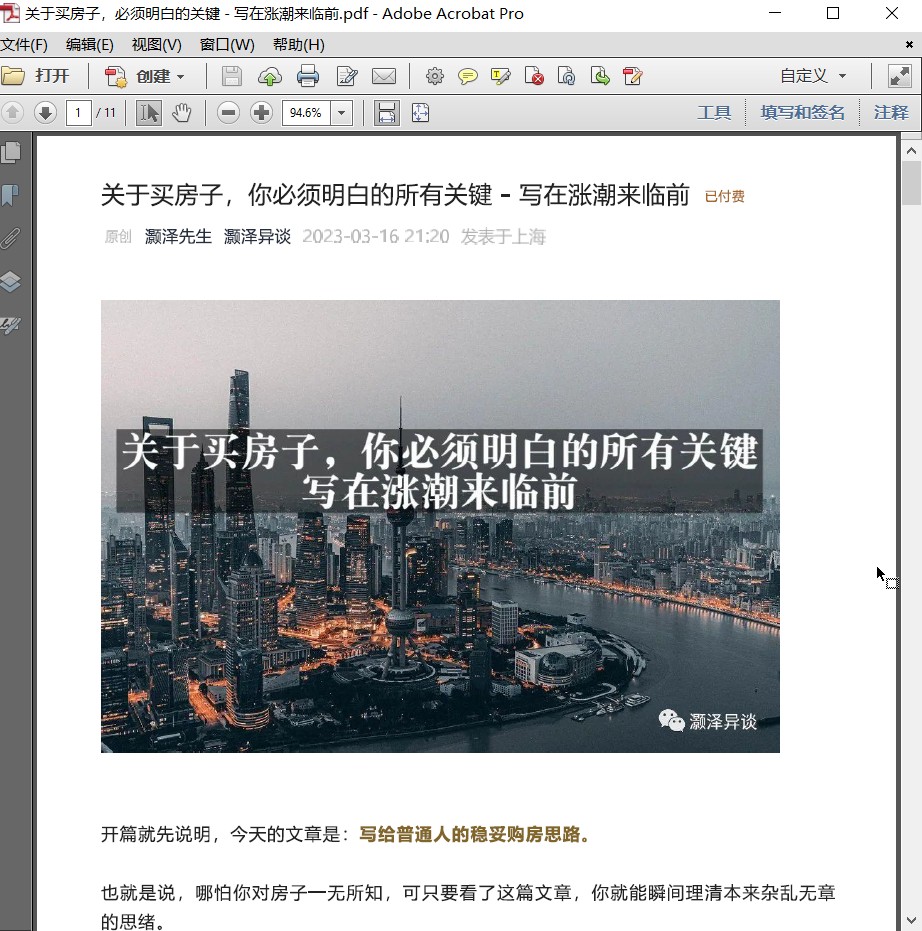
Task: Select the highlight text tool
Action: (500, 77)
